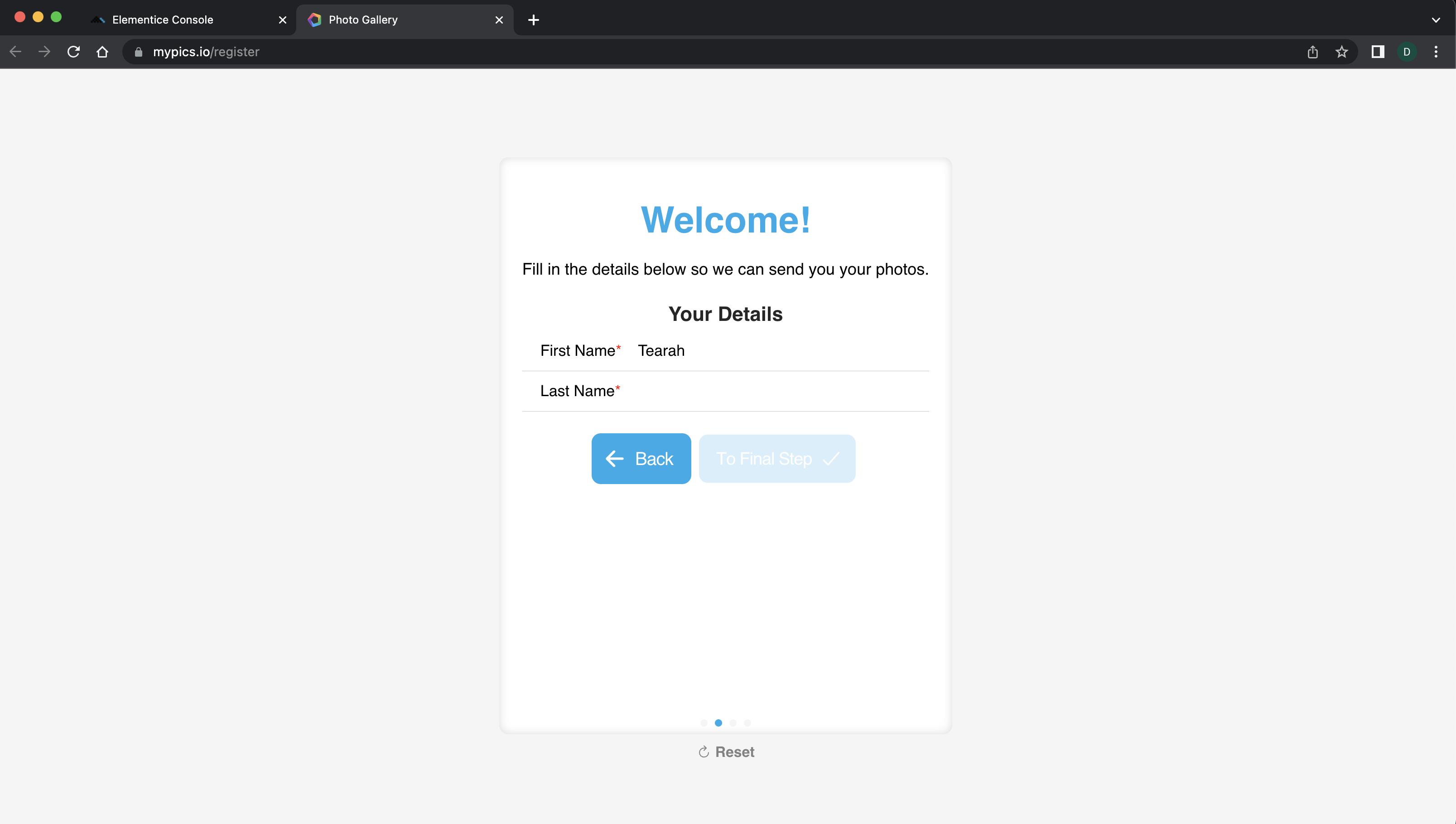Viewport: 1456px width, 824px height.
Task: Click the Welcome! heading
Action: [726, 219]
